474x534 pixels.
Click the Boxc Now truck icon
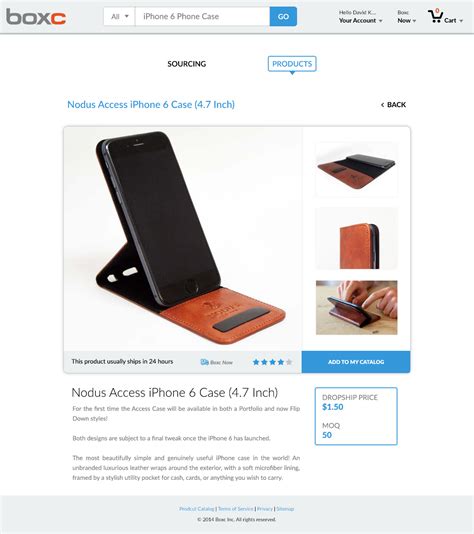coord(204,362)
